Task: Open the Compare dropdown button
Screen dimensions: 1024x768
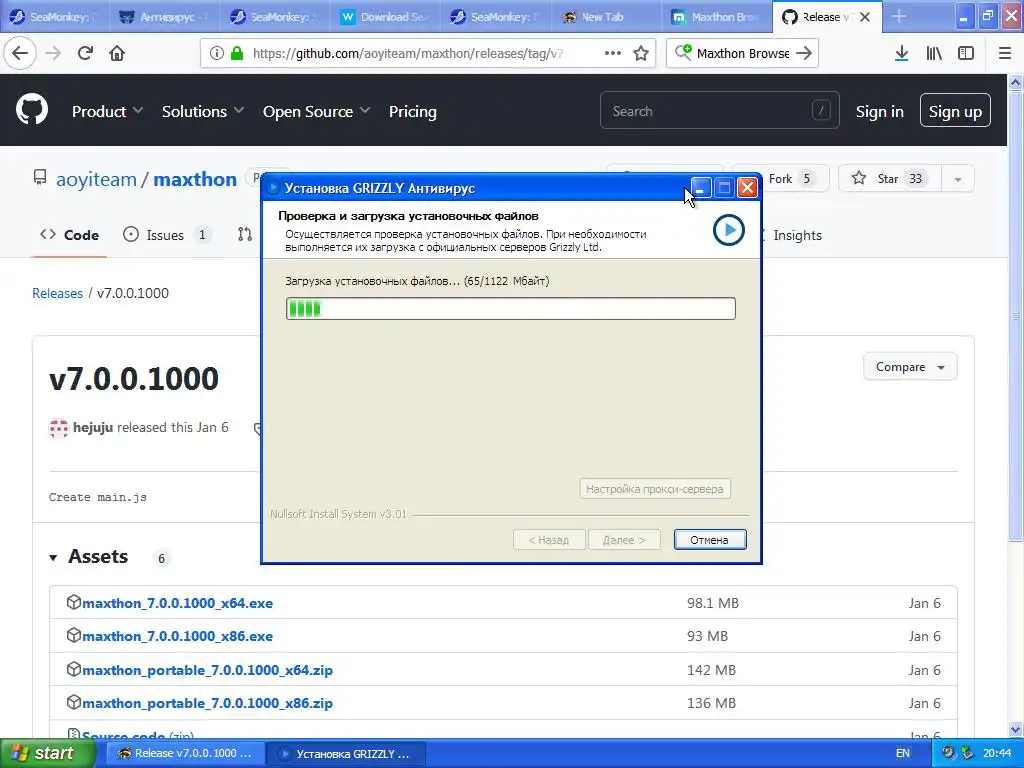Action: coord(910,367)
